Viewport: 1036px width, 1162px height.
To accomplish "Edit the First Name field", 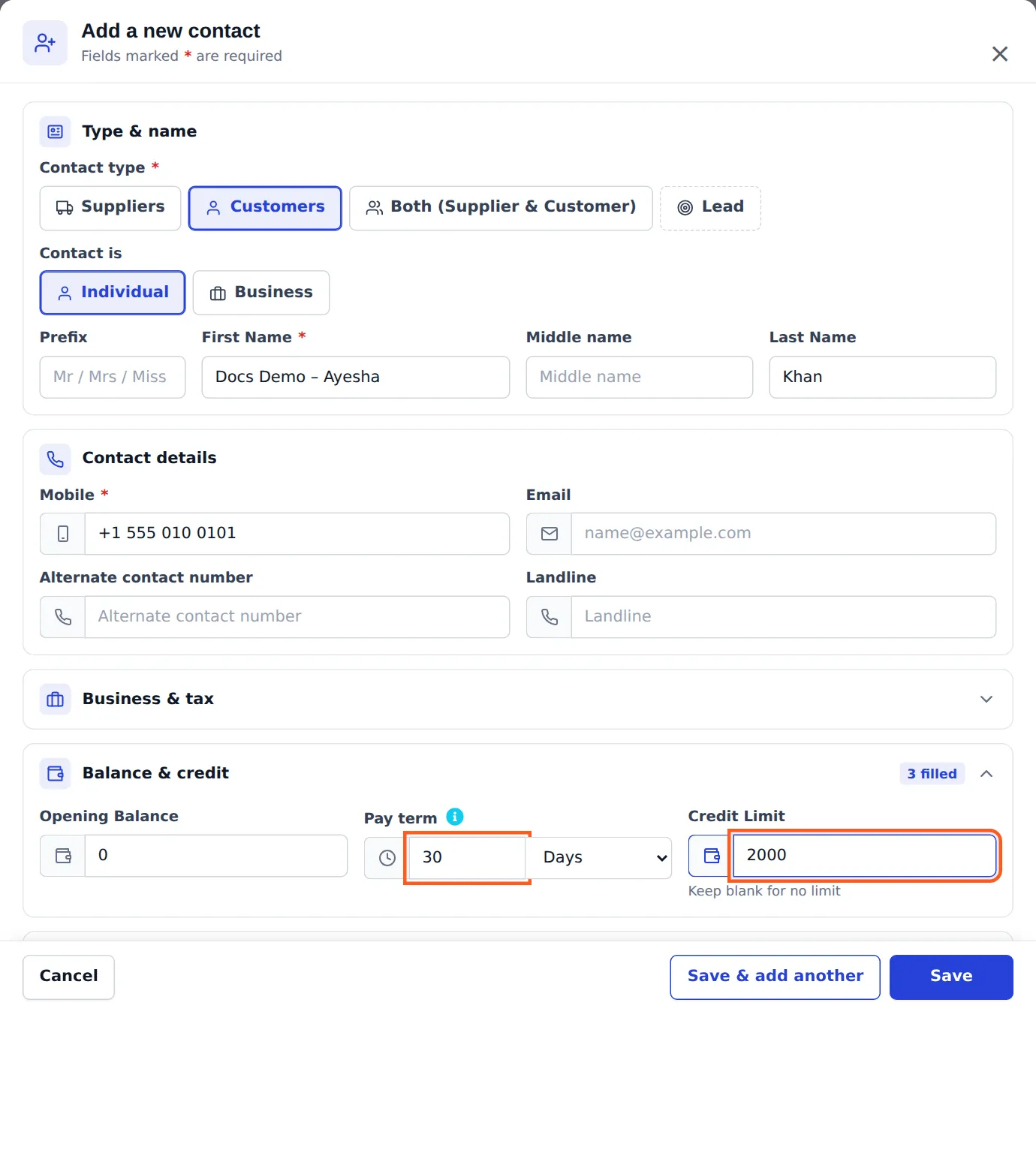I will tap(356, 377).
